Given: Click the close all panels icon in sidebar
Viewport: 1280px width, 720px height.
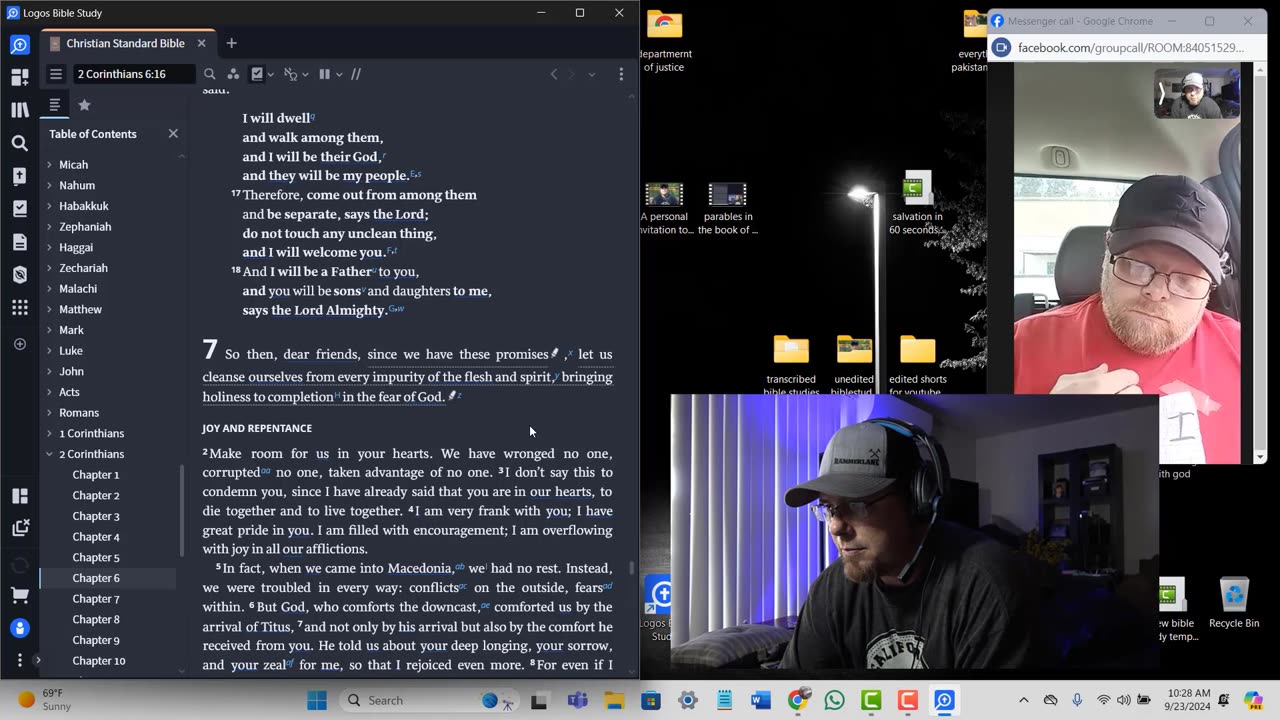Looking at the screenshot, I should pos(20,528).
